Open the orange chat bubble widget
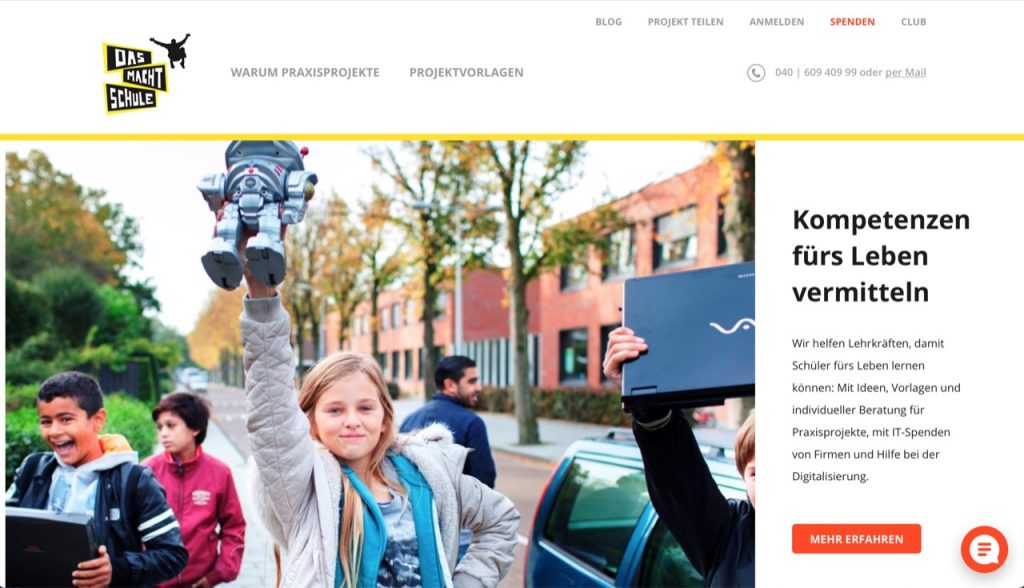 [984, 549]
